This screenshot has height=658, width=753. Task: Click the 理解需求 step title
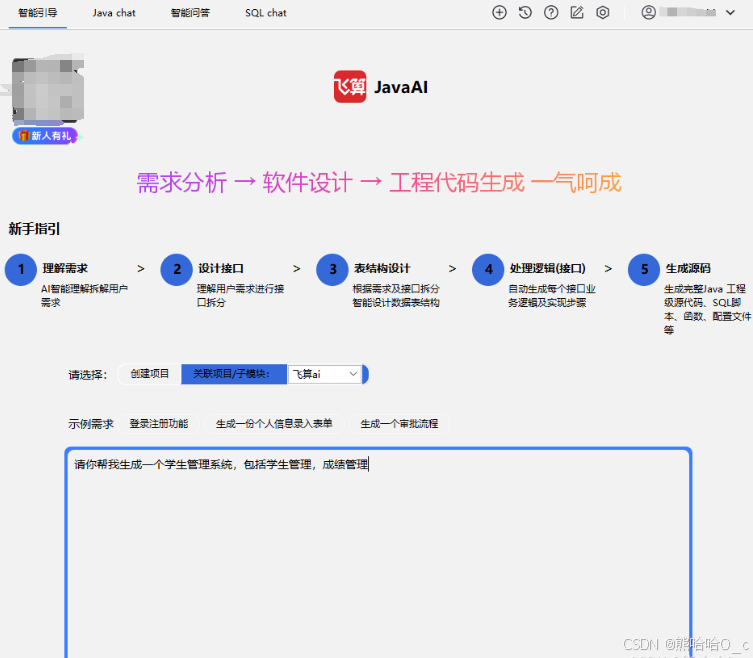pos(65,268)
